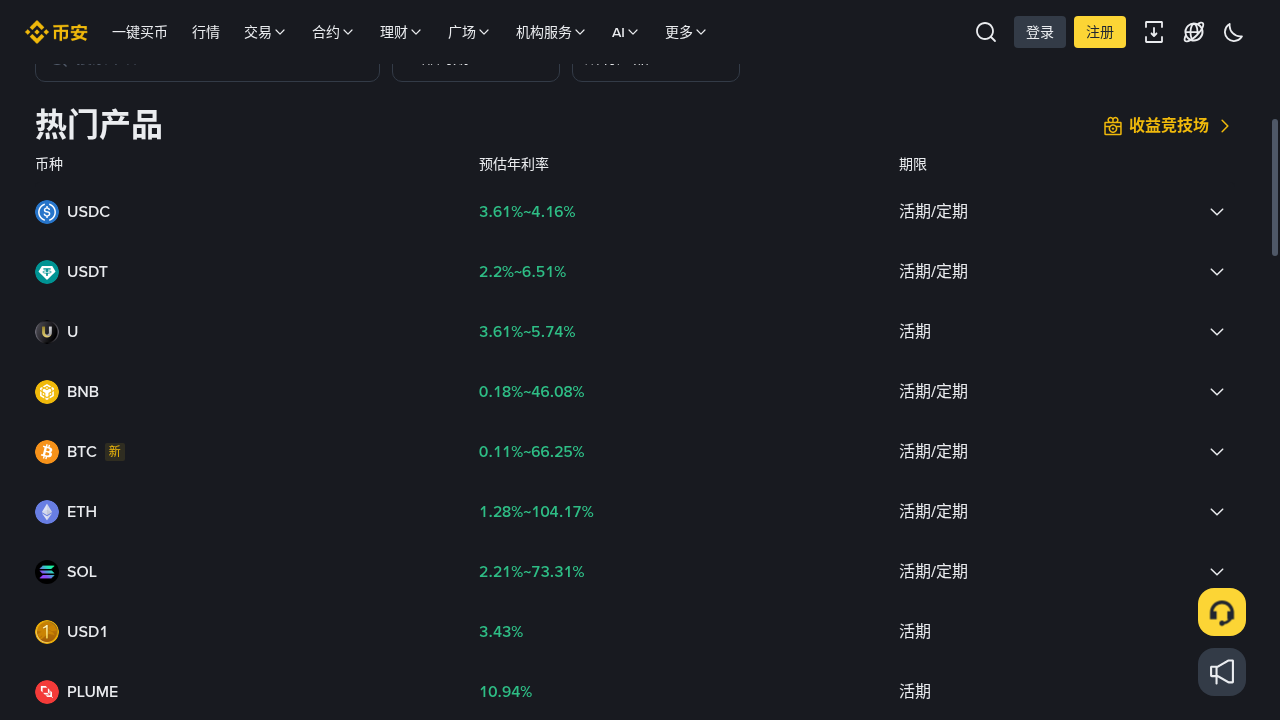Click the U coin icon

click(47, 332)
